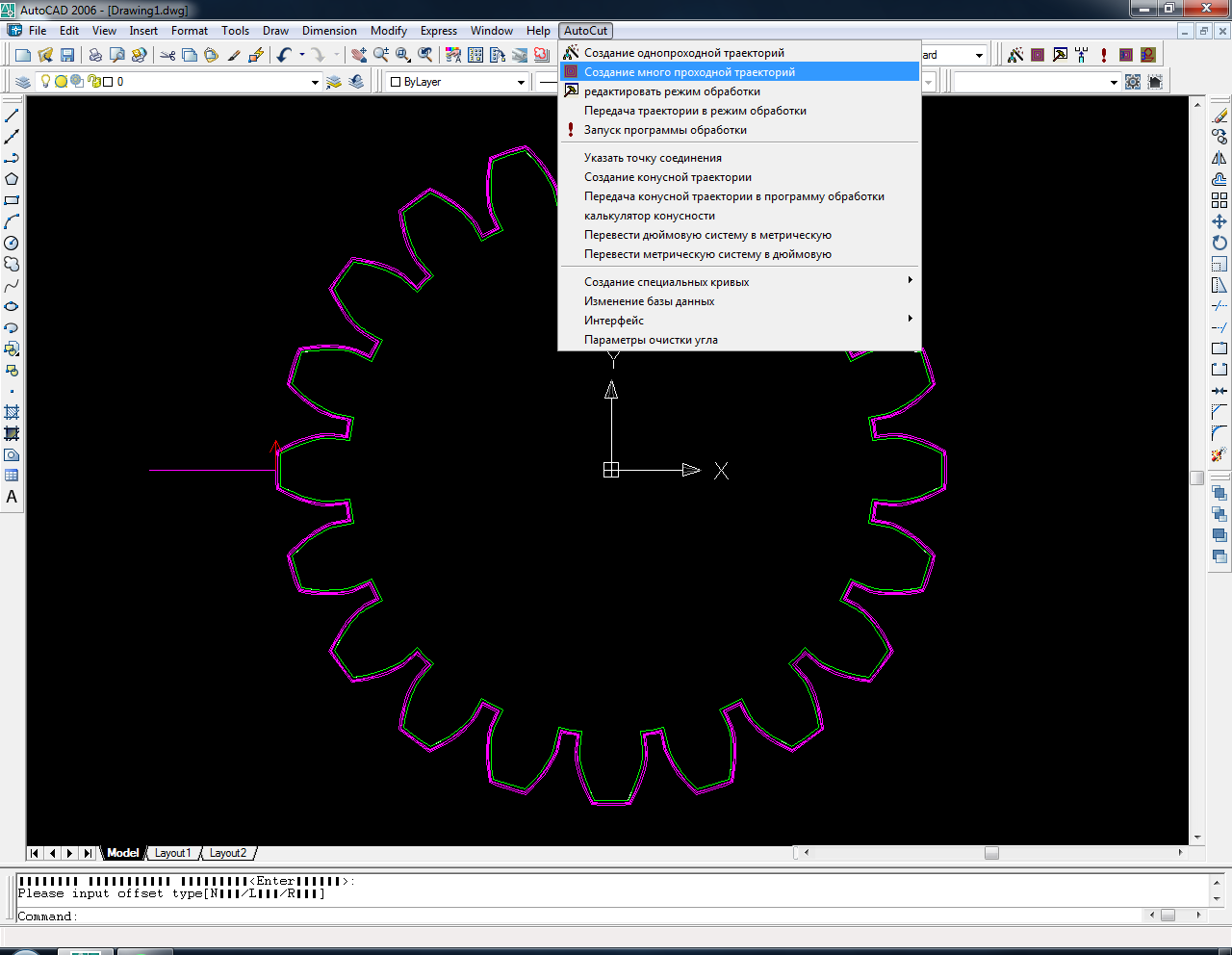Click the Rotate tool in Modify toolbar
The height and width of the screenshot is (955, 1232).
1219,243
